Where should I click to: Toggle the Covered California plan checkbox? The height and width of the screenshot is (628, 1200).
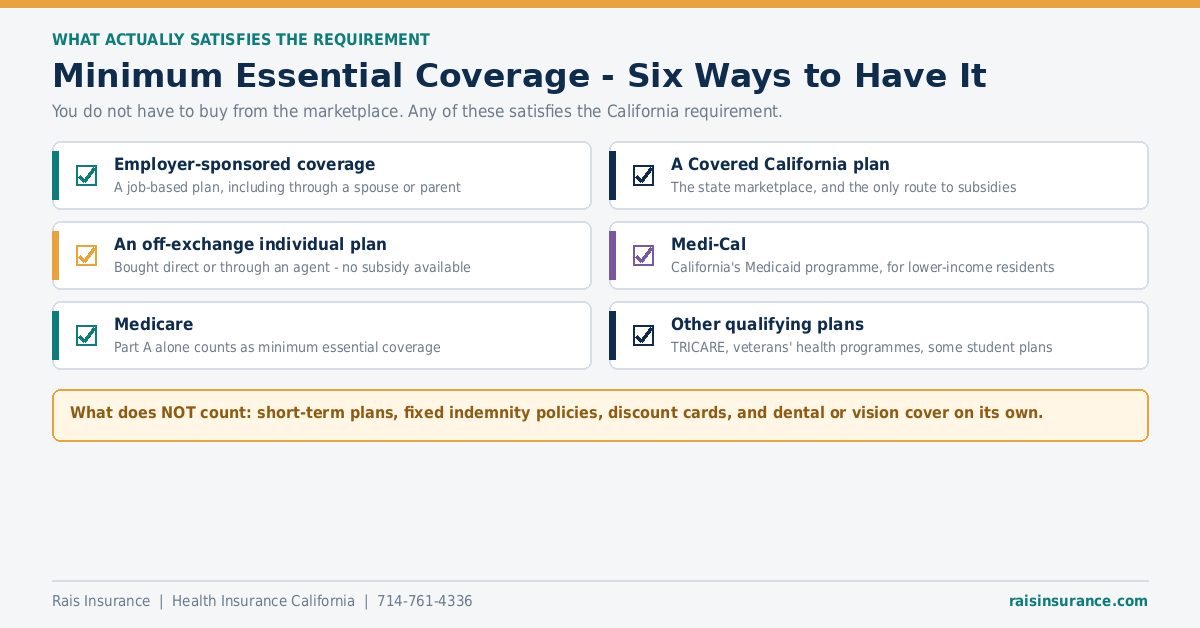click(644, 175)
